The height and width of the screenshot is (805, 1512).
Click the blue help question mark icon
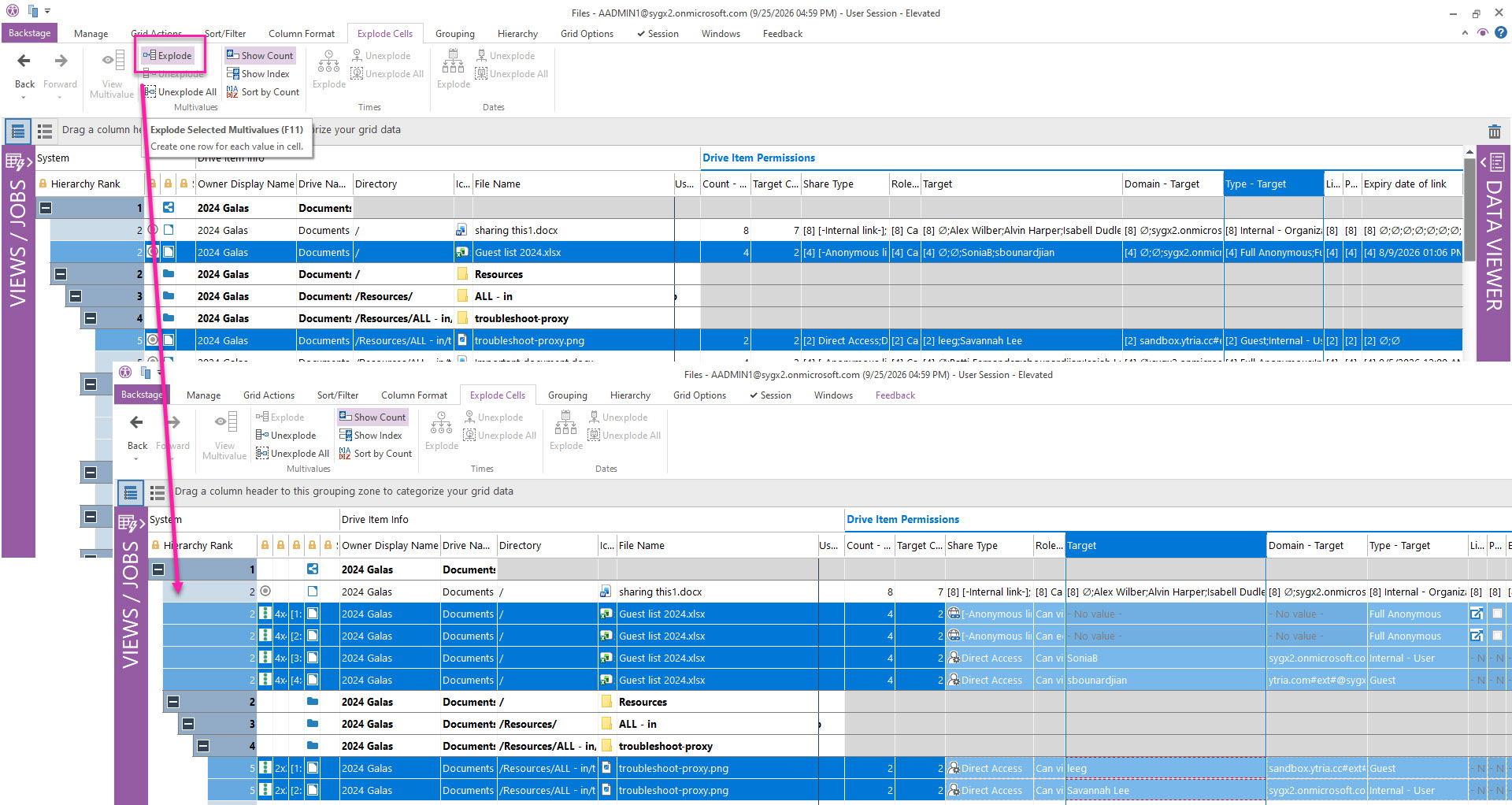(1501, 32)
